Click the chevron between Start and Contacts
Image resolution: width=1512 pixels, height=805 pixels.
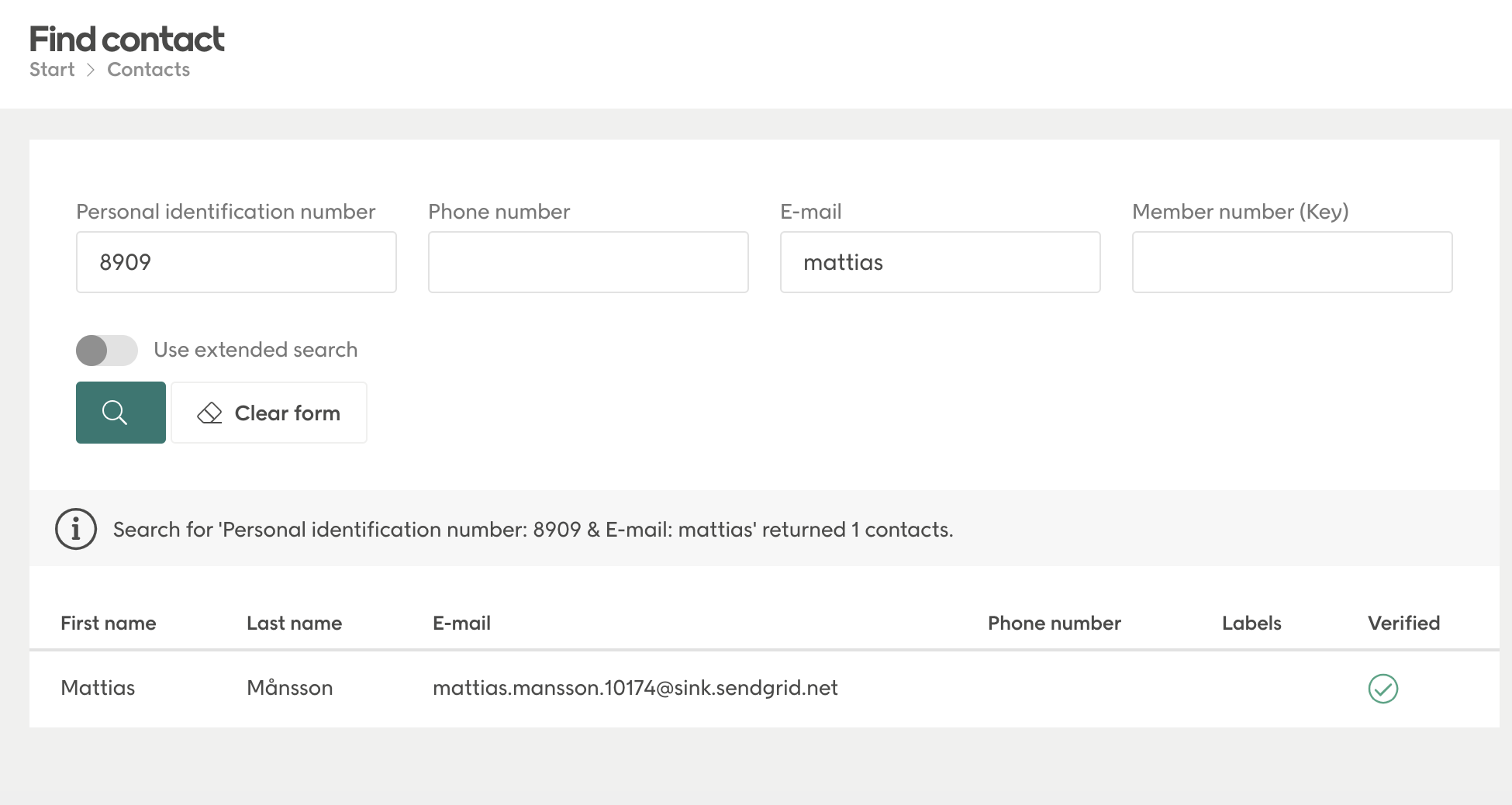pos(91,70)
